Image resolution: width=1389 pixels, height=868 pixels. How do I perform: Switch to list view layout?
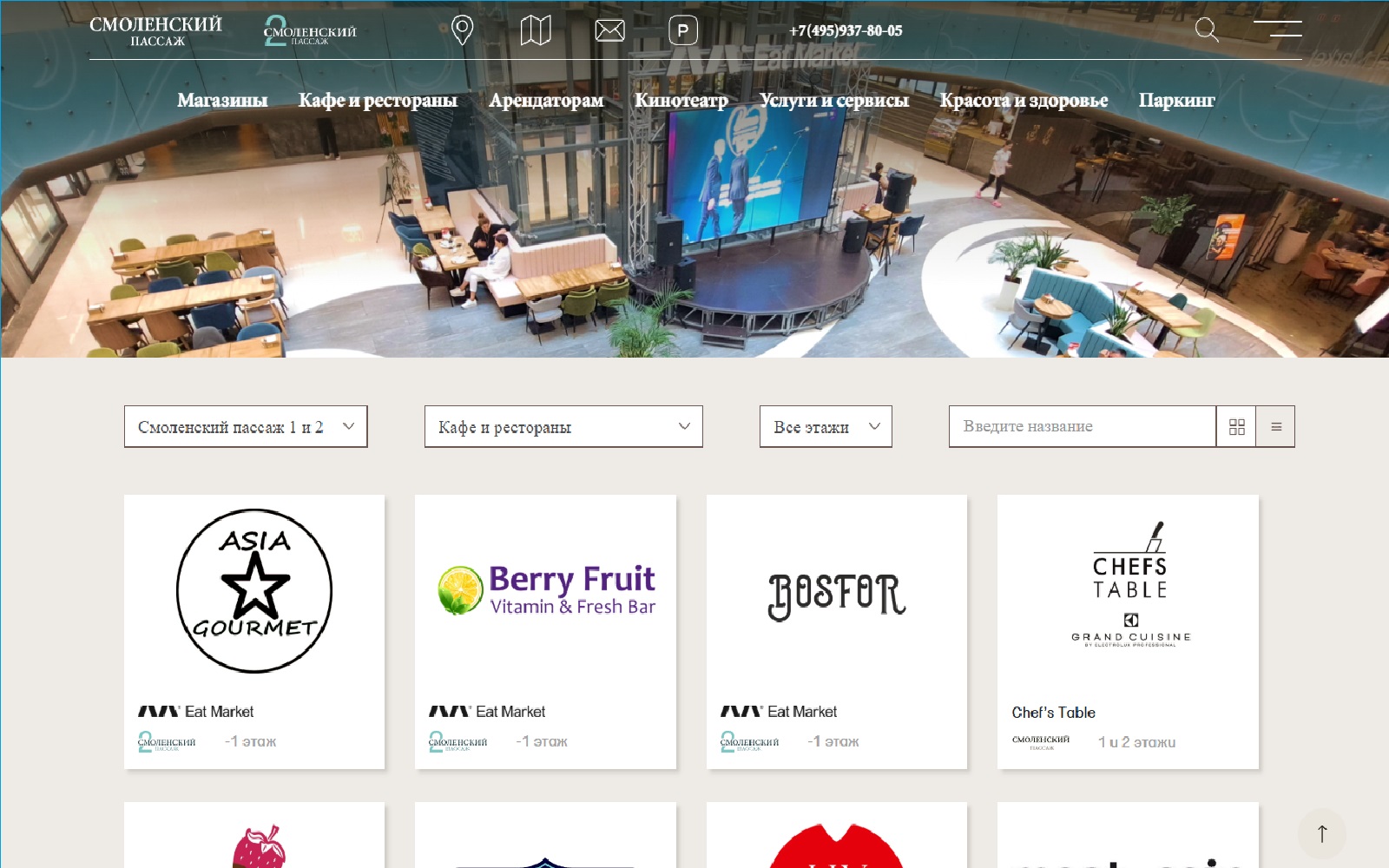(1276, 426)
